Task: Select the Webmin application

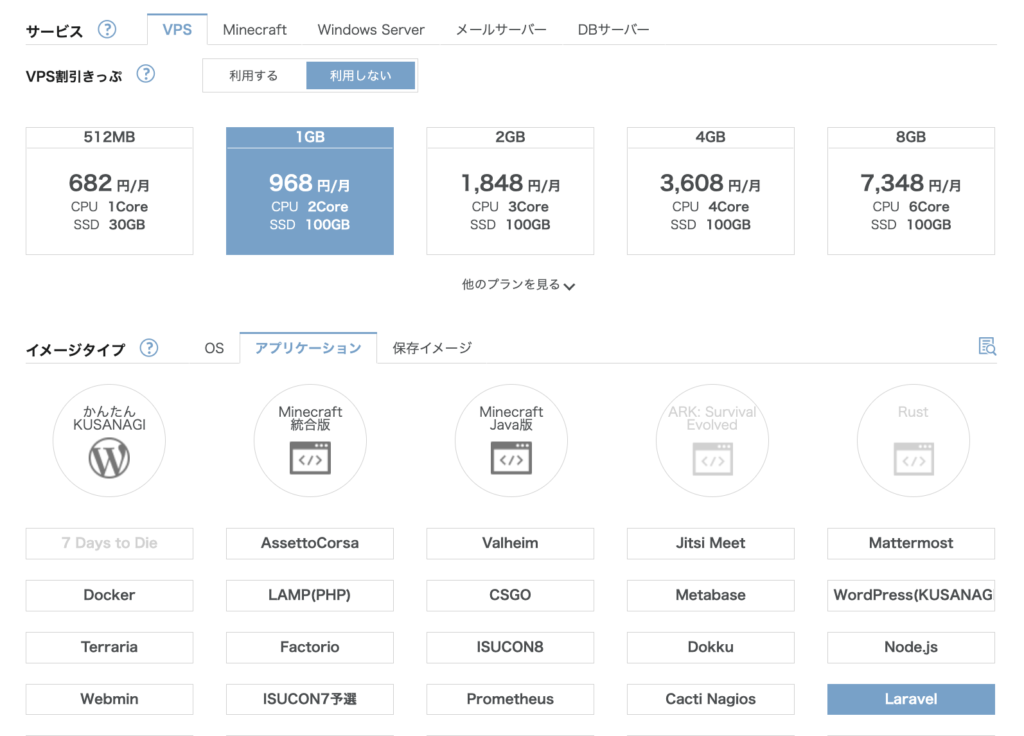Action: point(110,699)
